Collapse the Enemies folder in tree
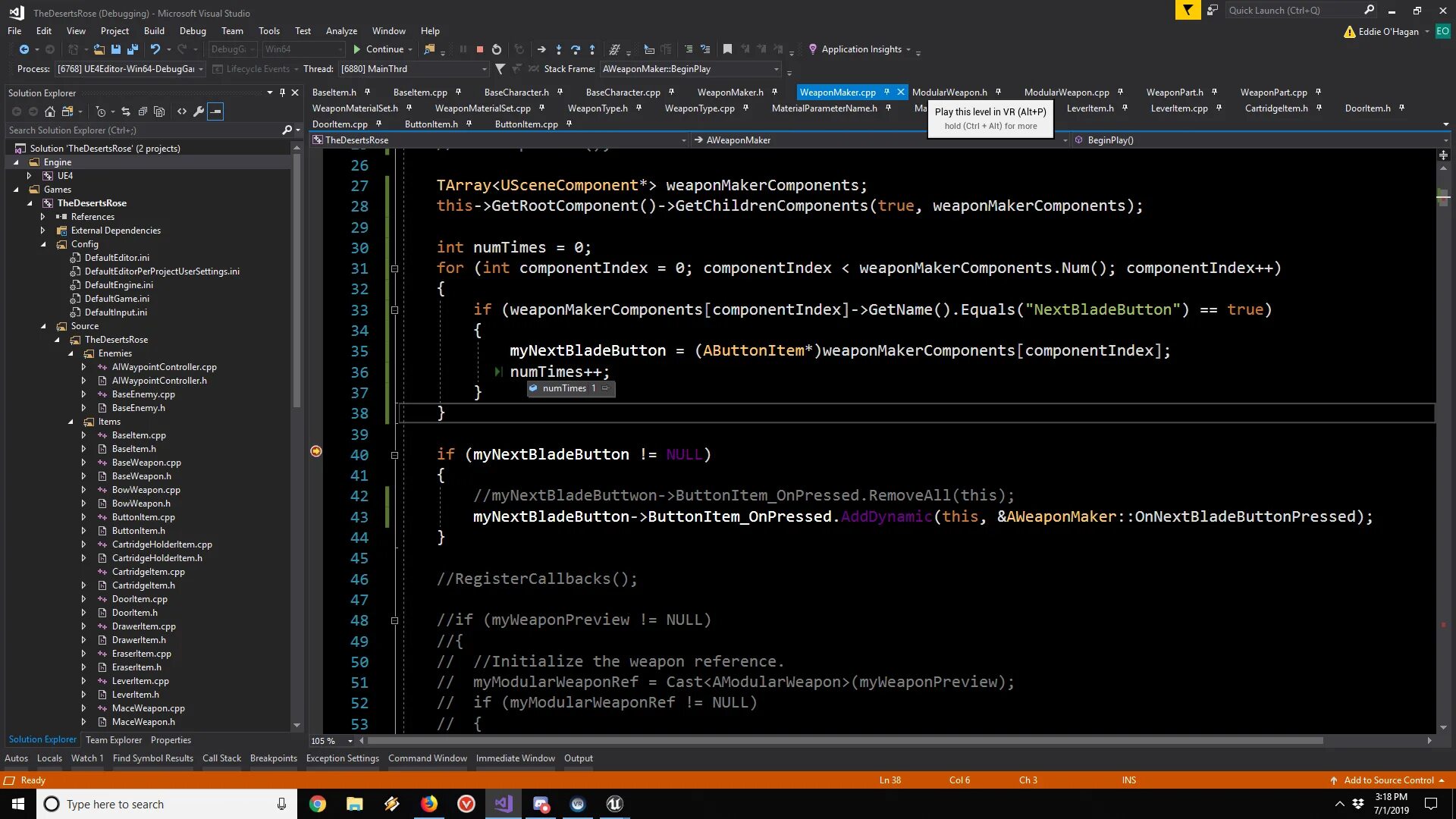The image size is (1456, 819). click(x=71, y=353)
